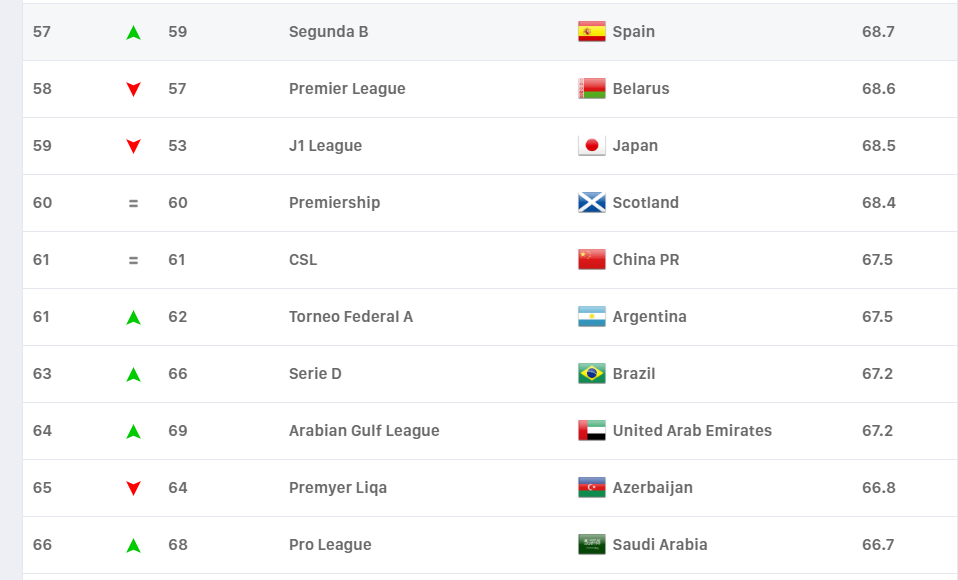Click the Saudi Arabia flag icon
The width and height of the screenshot is (958, 580).
[x=591, y=545]
